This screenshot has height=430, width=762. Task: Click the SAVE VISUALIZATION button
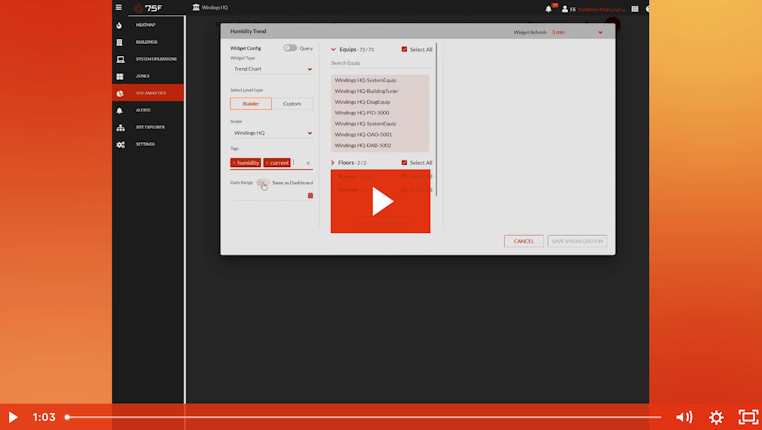(x=577, y=241)
